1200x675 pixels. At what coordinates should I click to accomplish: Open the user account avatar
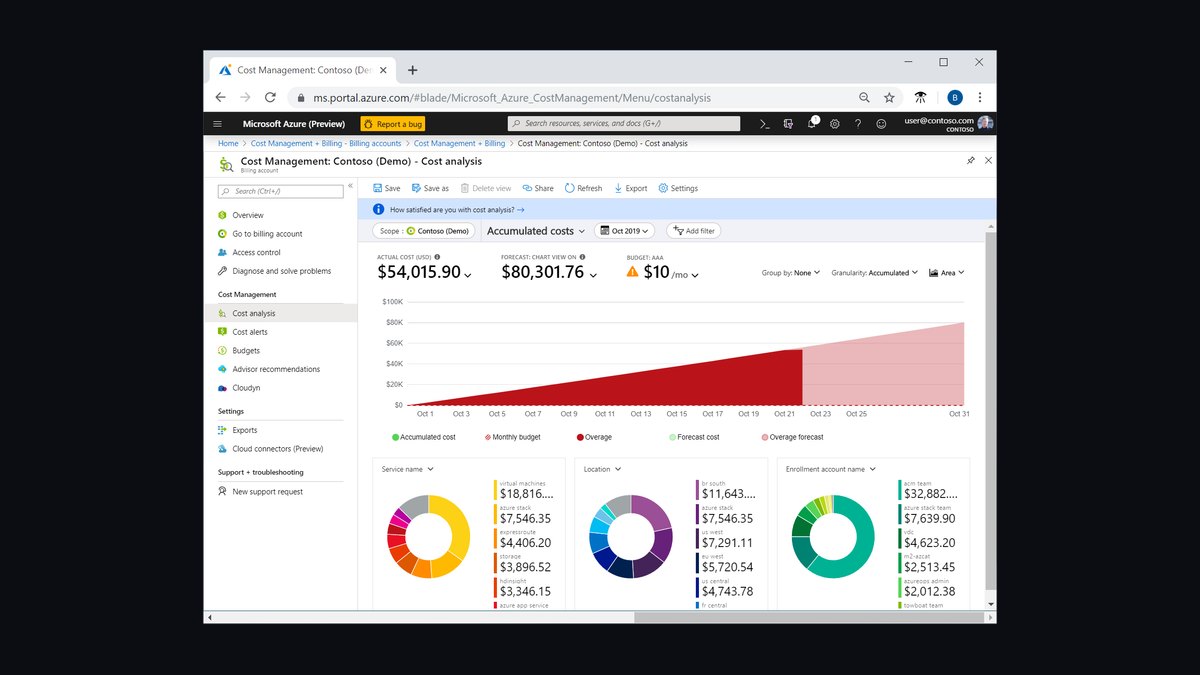[x=985, y=123]
